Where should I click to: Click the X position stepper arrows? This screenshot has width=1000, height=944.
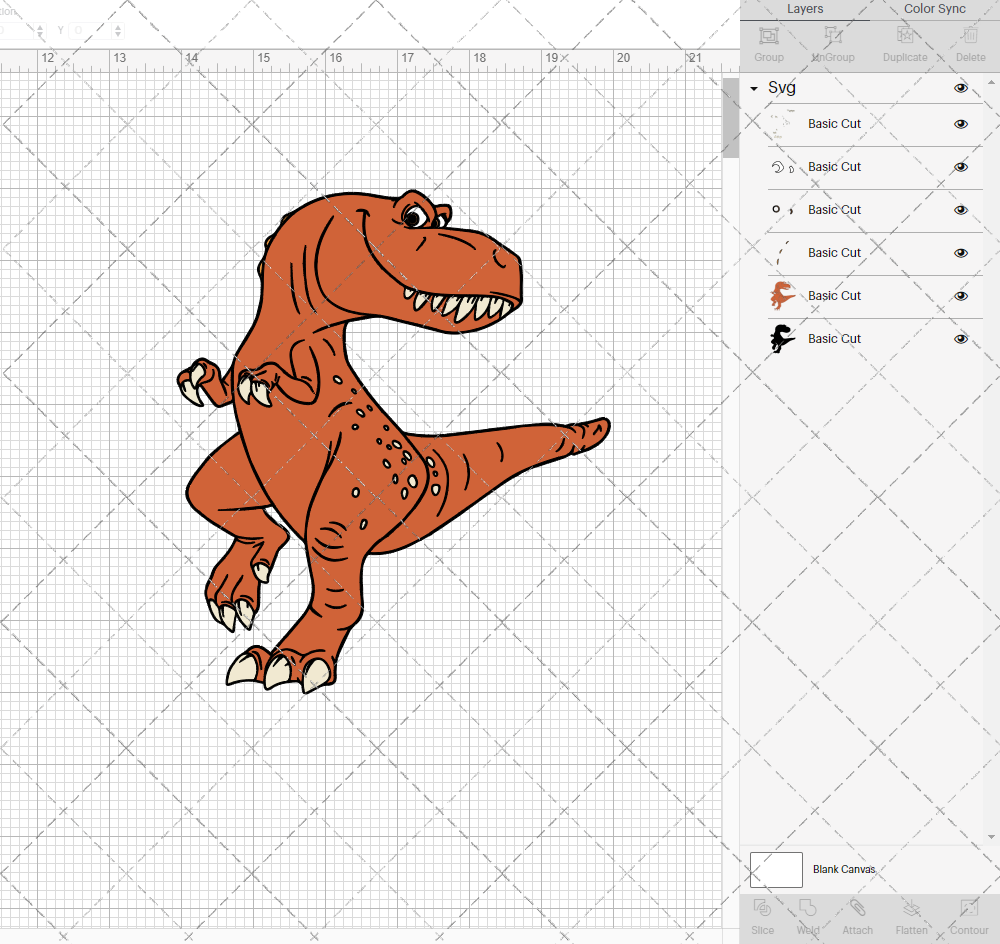[x=40, y=30]
